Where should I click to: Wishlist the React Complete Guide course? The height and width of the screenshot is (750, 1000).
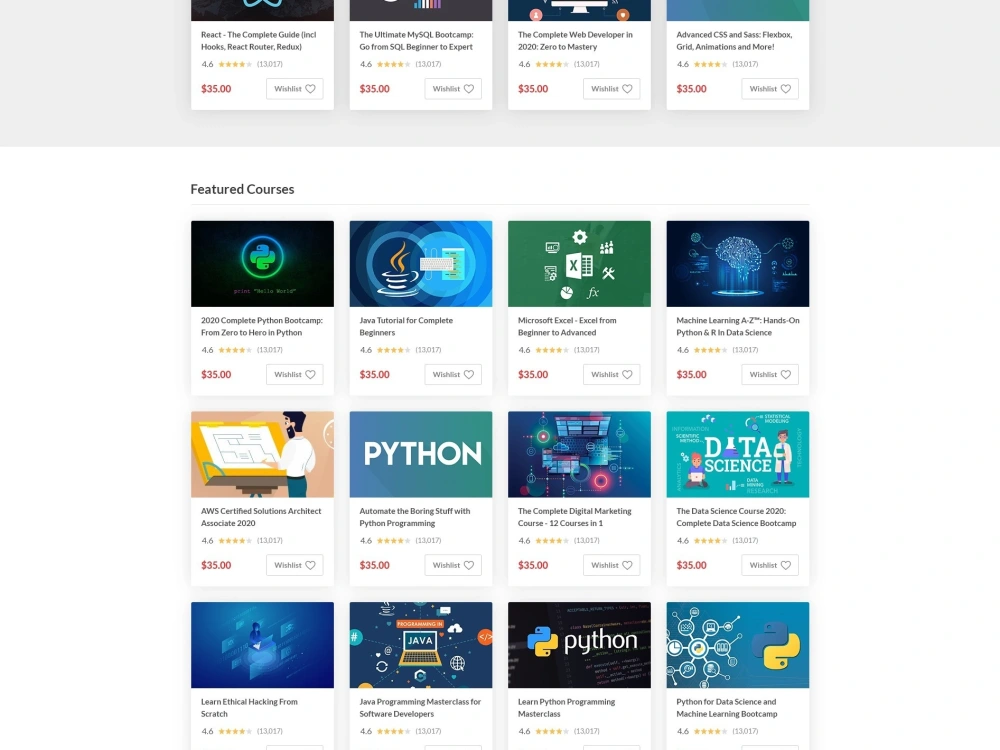[295, 89]
